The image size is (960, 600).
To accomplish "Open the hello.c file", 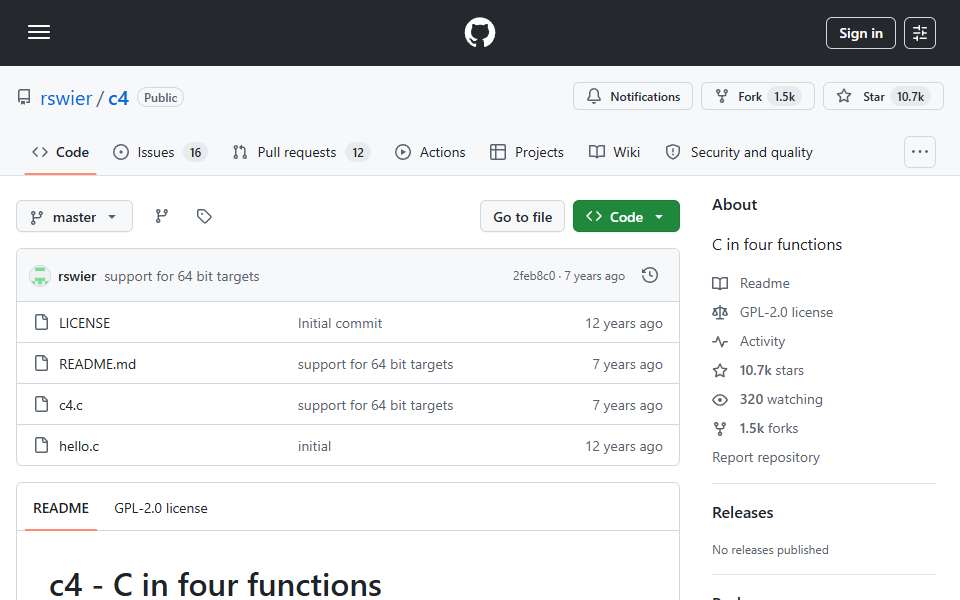I will click(78, 446).
